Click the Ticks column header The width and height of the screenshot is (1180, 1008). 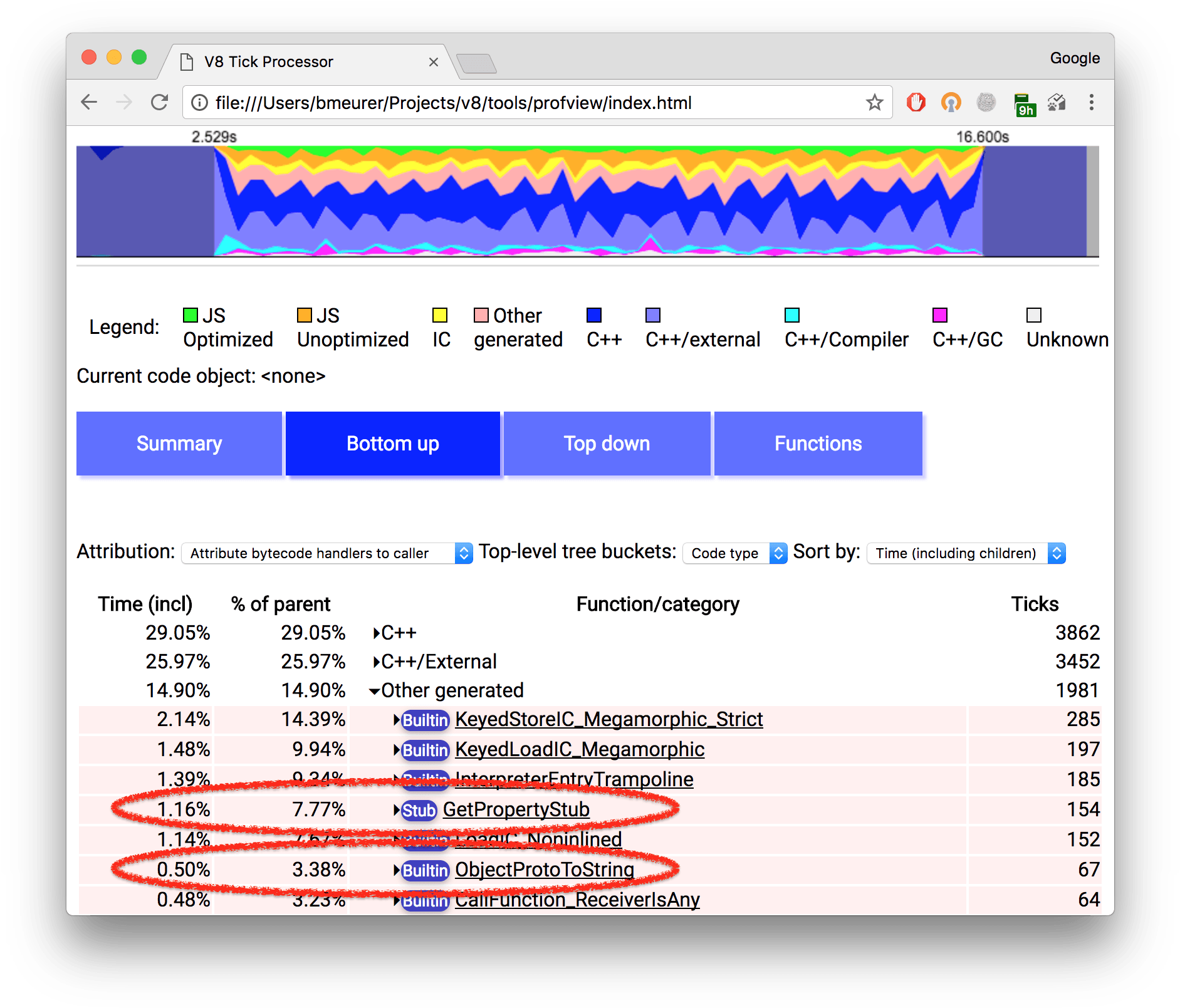point(1035,604)
